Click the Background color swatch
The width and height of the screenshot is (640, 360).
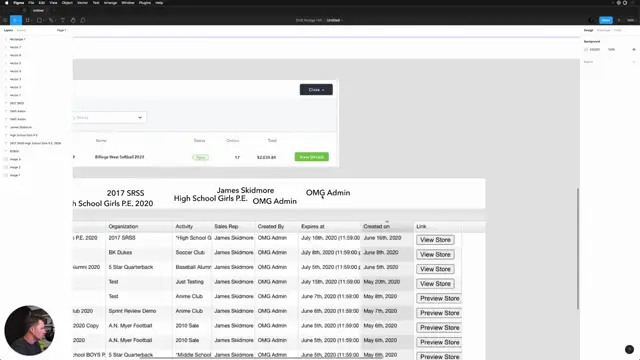(586, 49)
